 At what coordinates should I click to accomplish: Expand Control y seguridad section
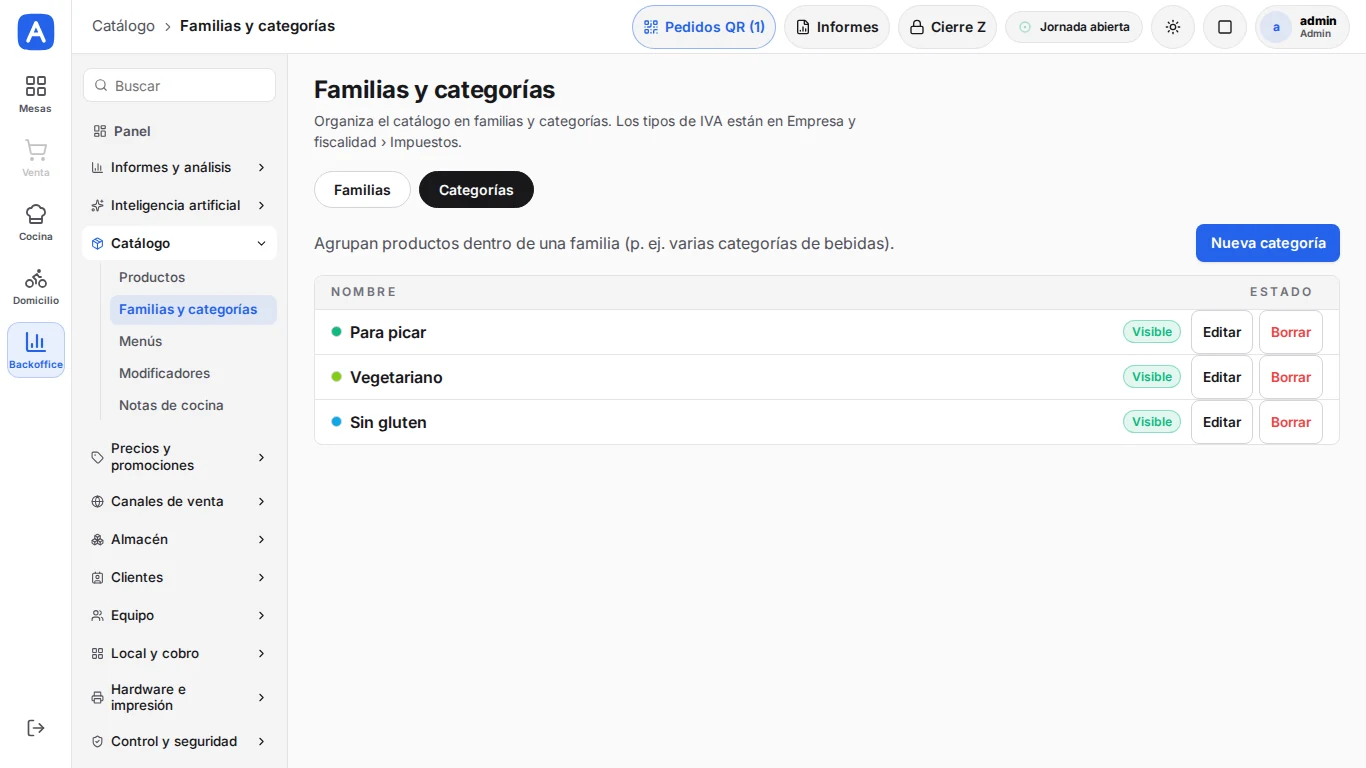tap(179, 741)
